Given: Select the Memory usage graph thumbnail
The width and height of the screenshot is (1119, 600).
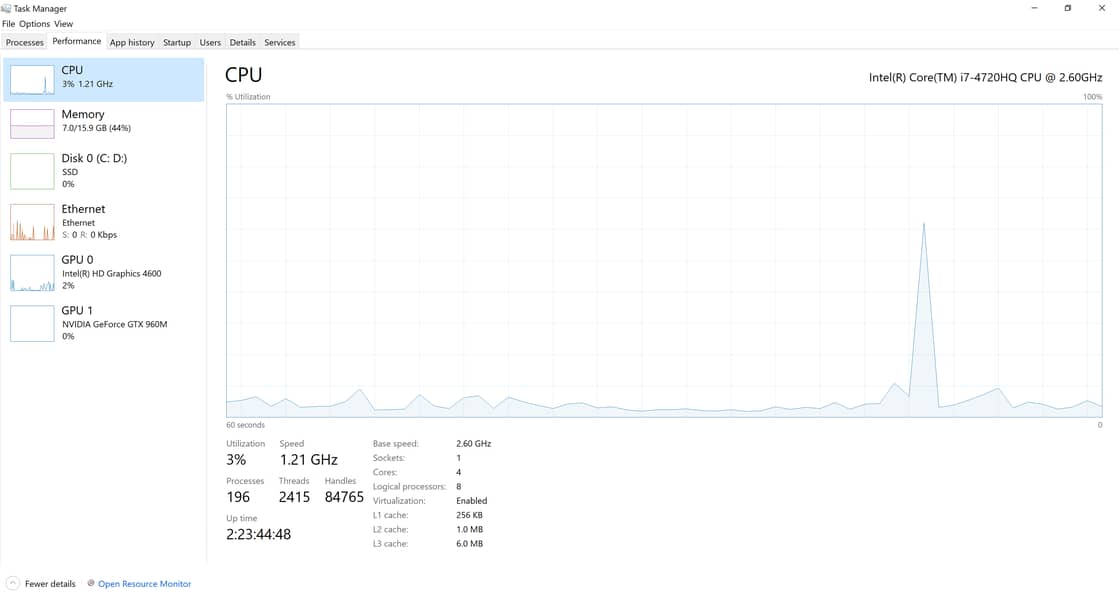Looking at the screenshot, I should pos(32,124).
